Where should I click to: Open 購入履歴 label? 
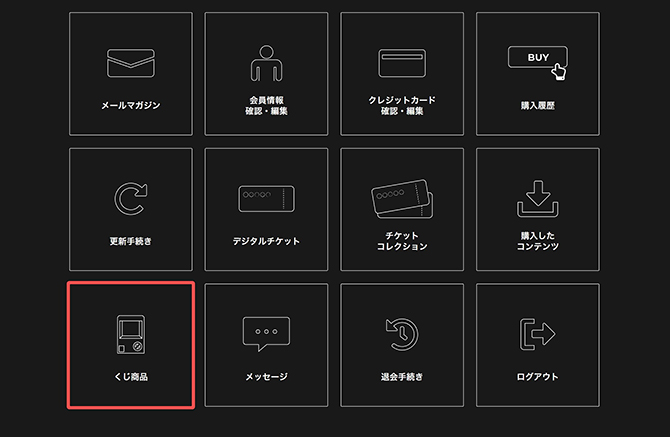point(538,105)
